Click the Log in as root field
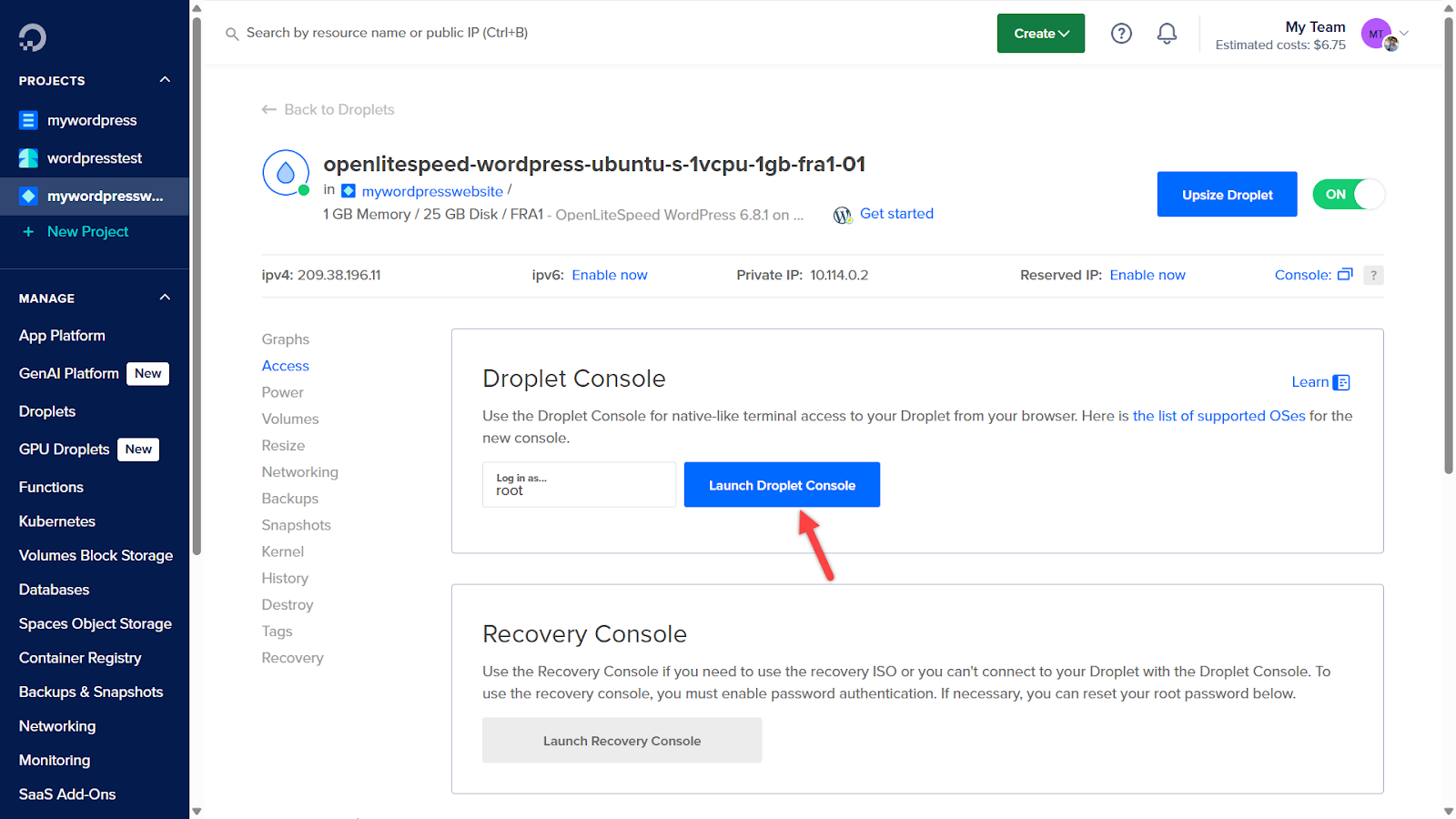Screen dimensions: 1456x819 [x=580, y=485]
